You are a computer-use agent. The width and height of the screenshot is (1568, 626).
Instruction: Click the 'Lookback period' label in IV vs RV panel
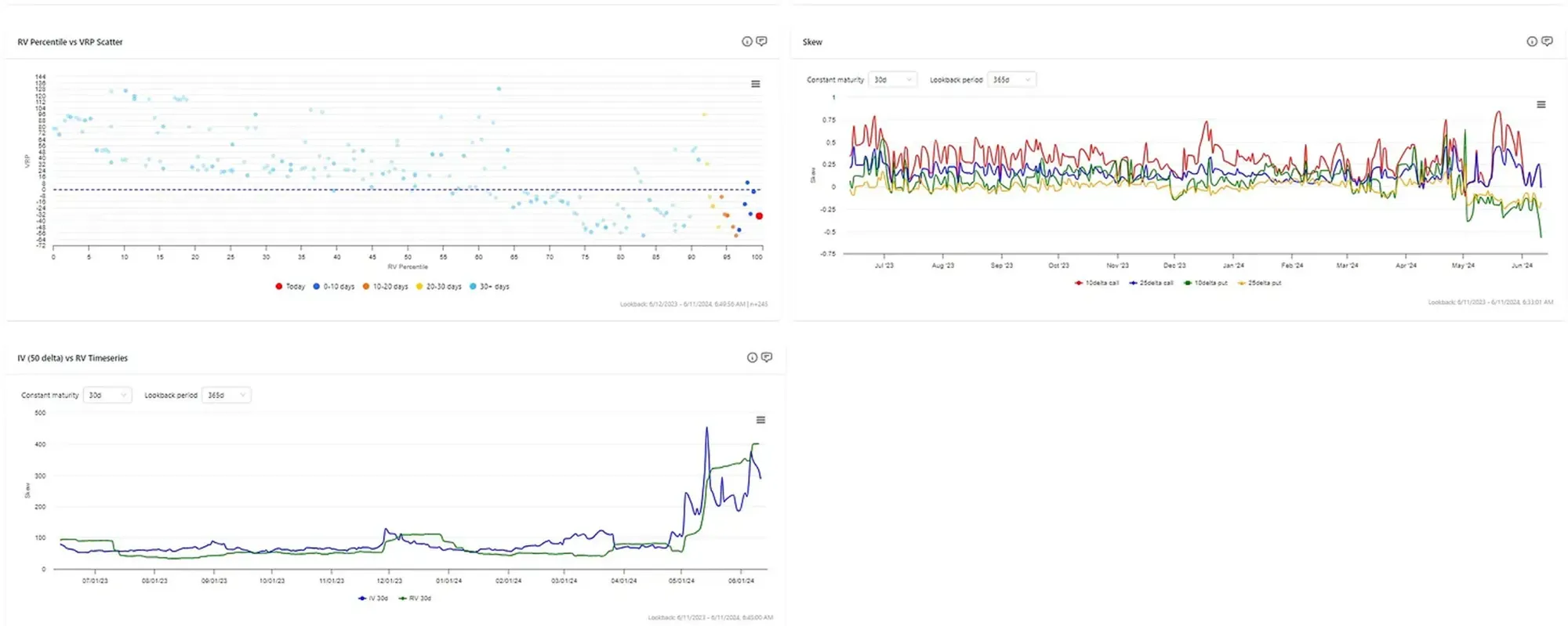[x=171, y=396]
